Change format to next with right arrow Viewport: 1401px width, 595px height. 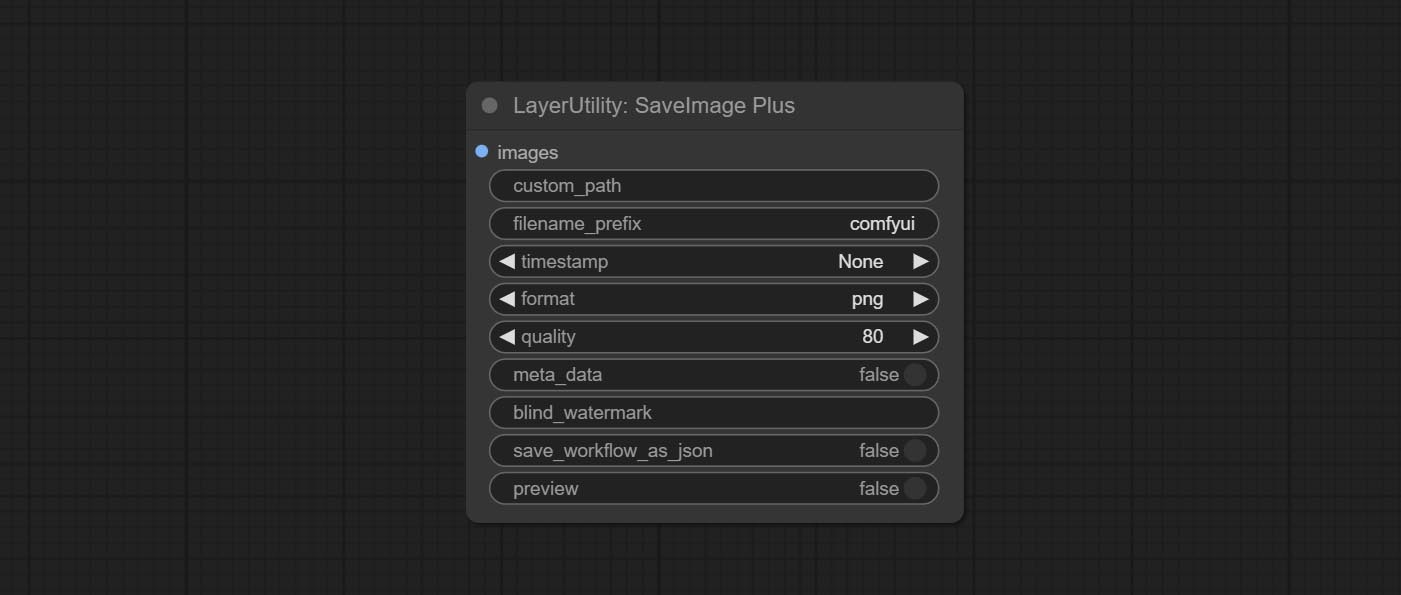921,299
